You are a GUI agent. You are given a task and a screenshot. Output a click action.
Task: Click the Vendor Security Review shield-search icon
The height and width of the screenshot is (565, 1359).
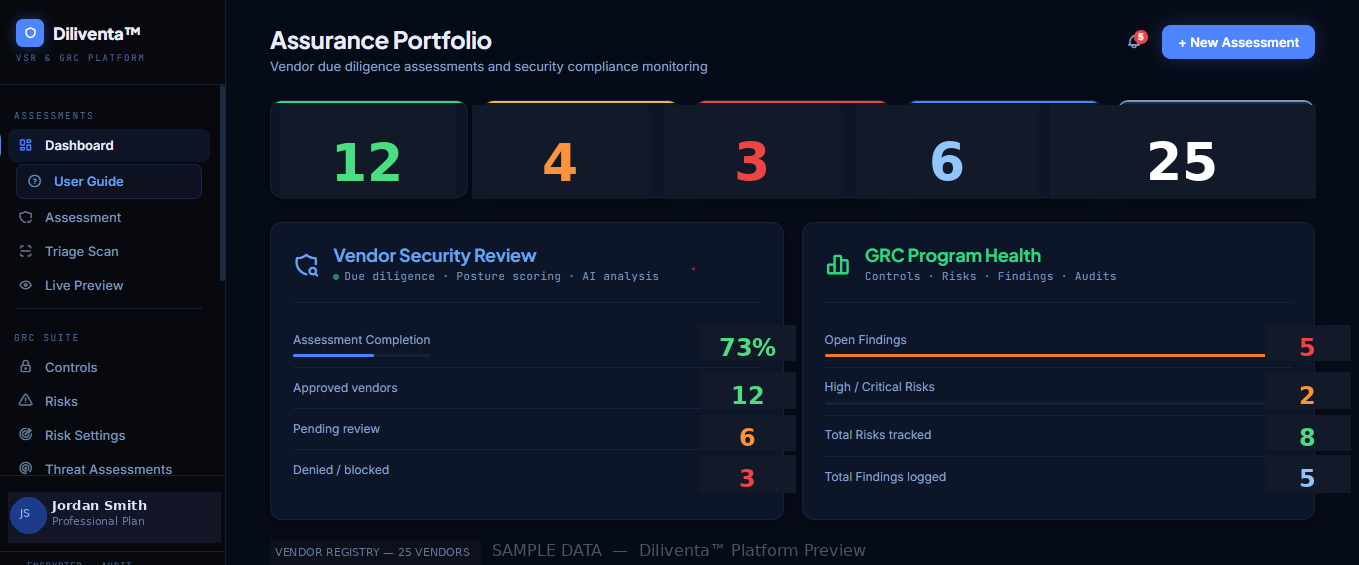(x=306, y=265)
